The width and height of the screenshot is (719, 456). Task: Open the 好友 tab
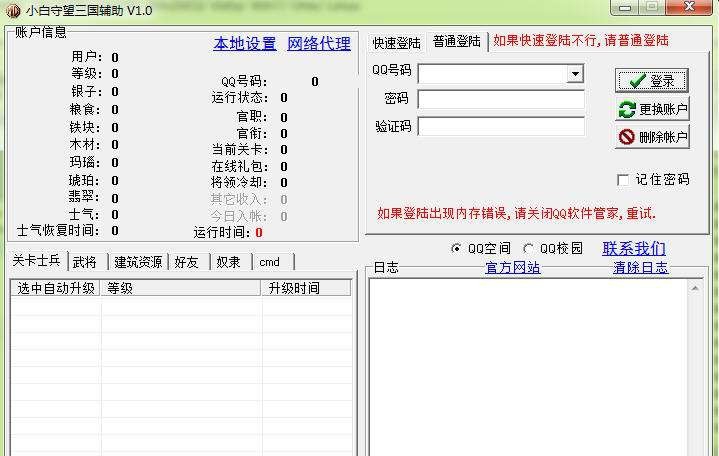pos(187,262)
